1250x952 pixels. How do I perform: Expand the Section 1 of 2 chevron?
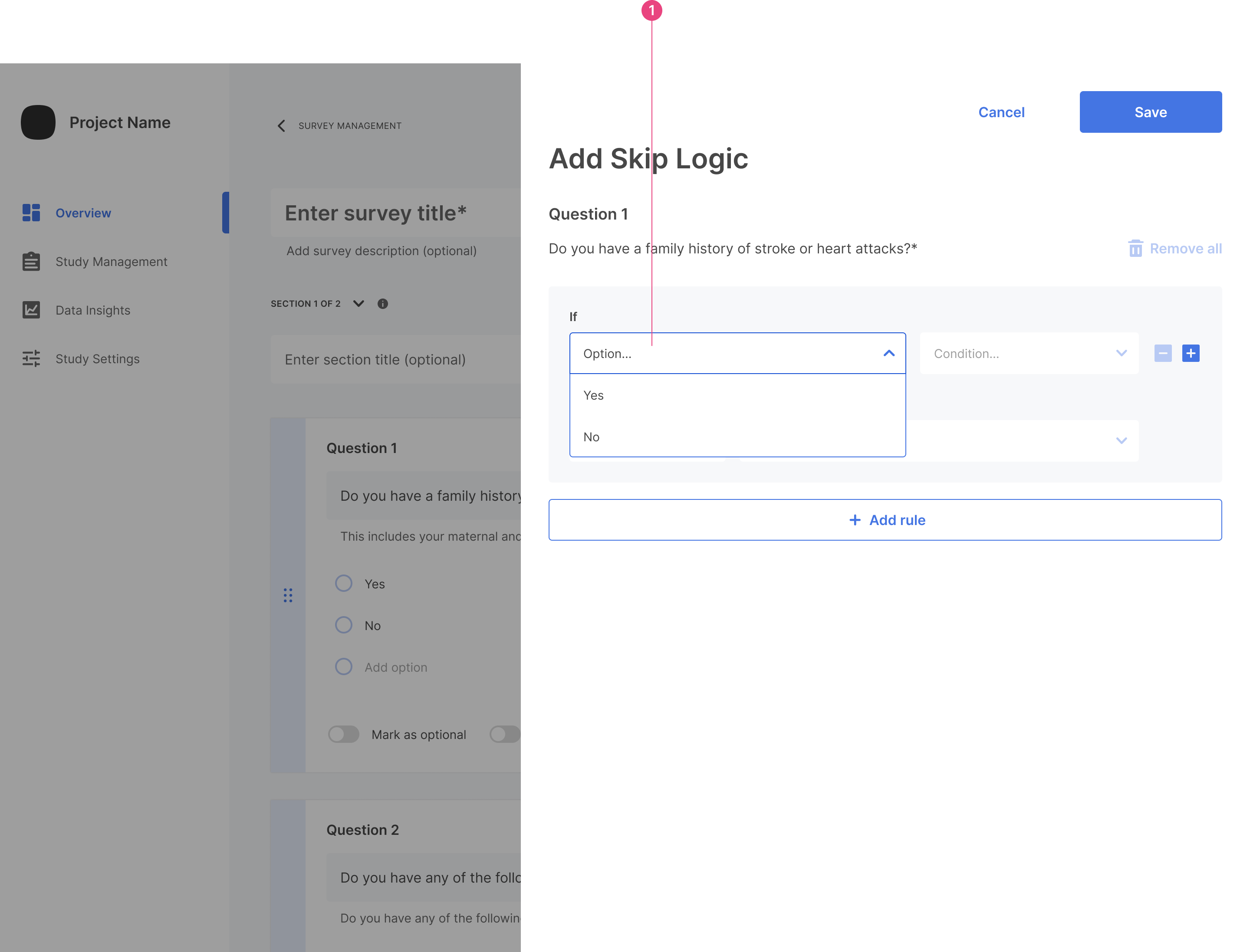click(x=358, y=304)
